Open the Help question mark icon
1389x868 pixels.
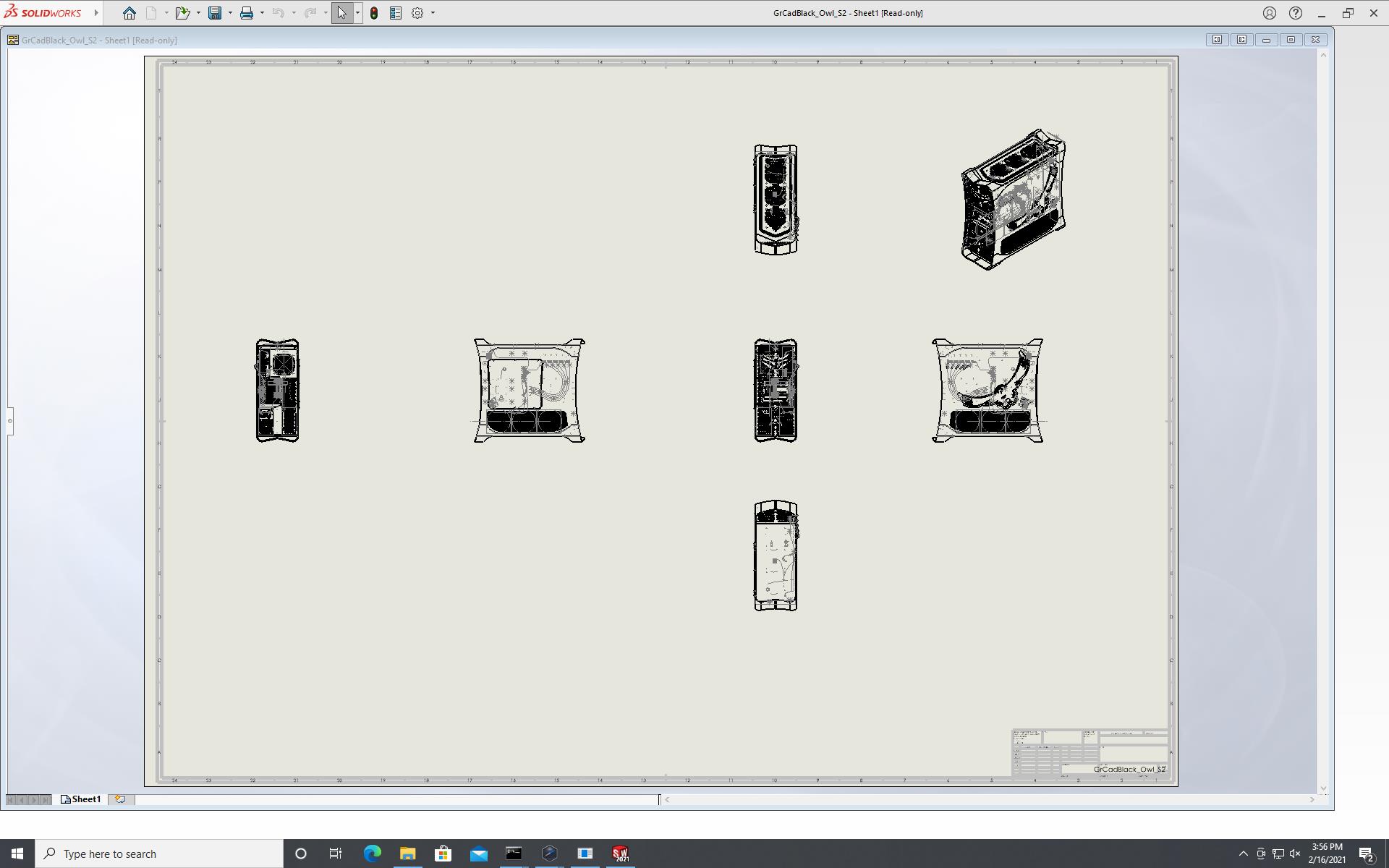tap(1295, 13)
